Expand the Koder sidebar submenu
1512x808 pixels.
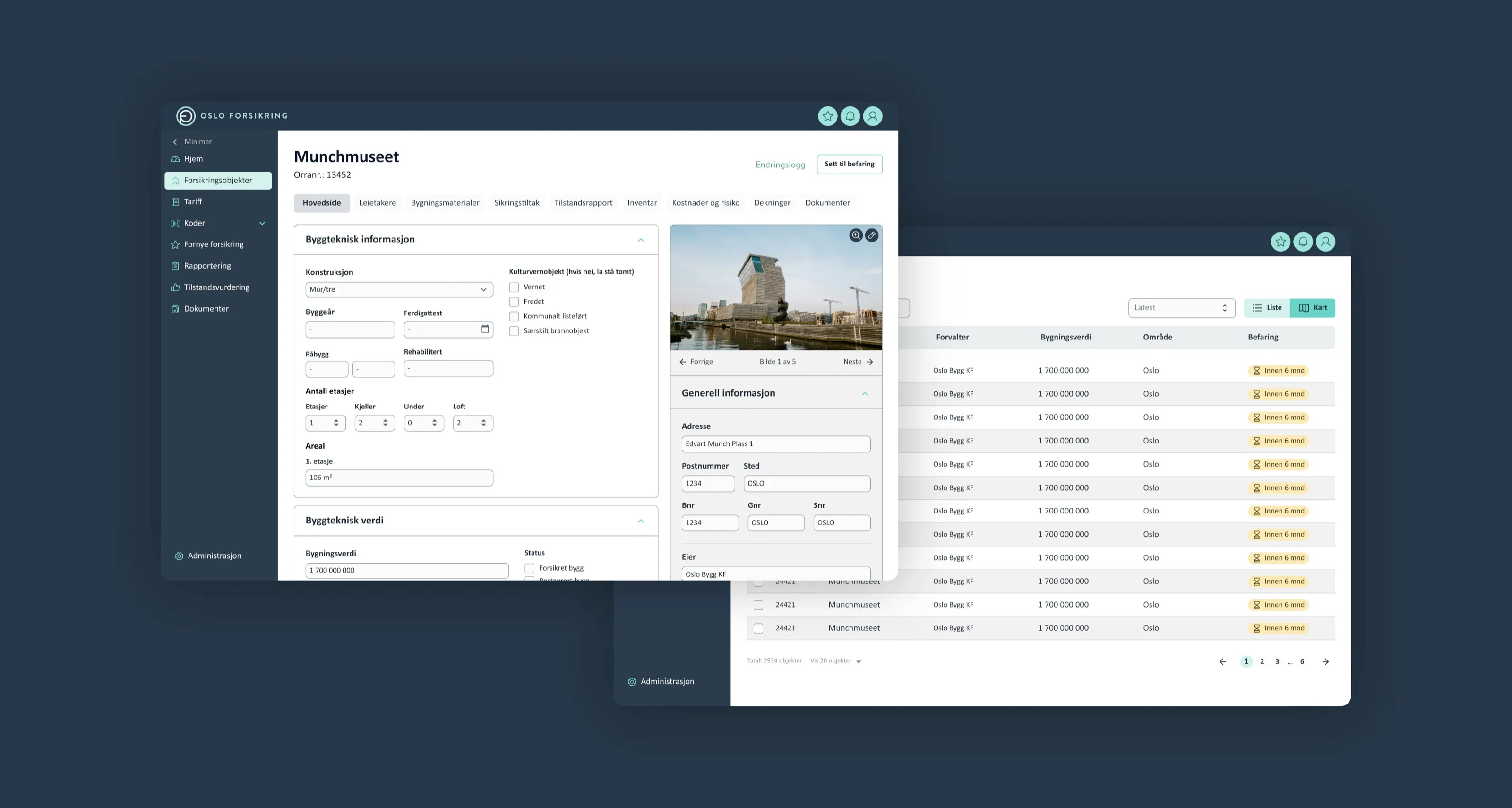pyautogui.click(x=262, y=223)
